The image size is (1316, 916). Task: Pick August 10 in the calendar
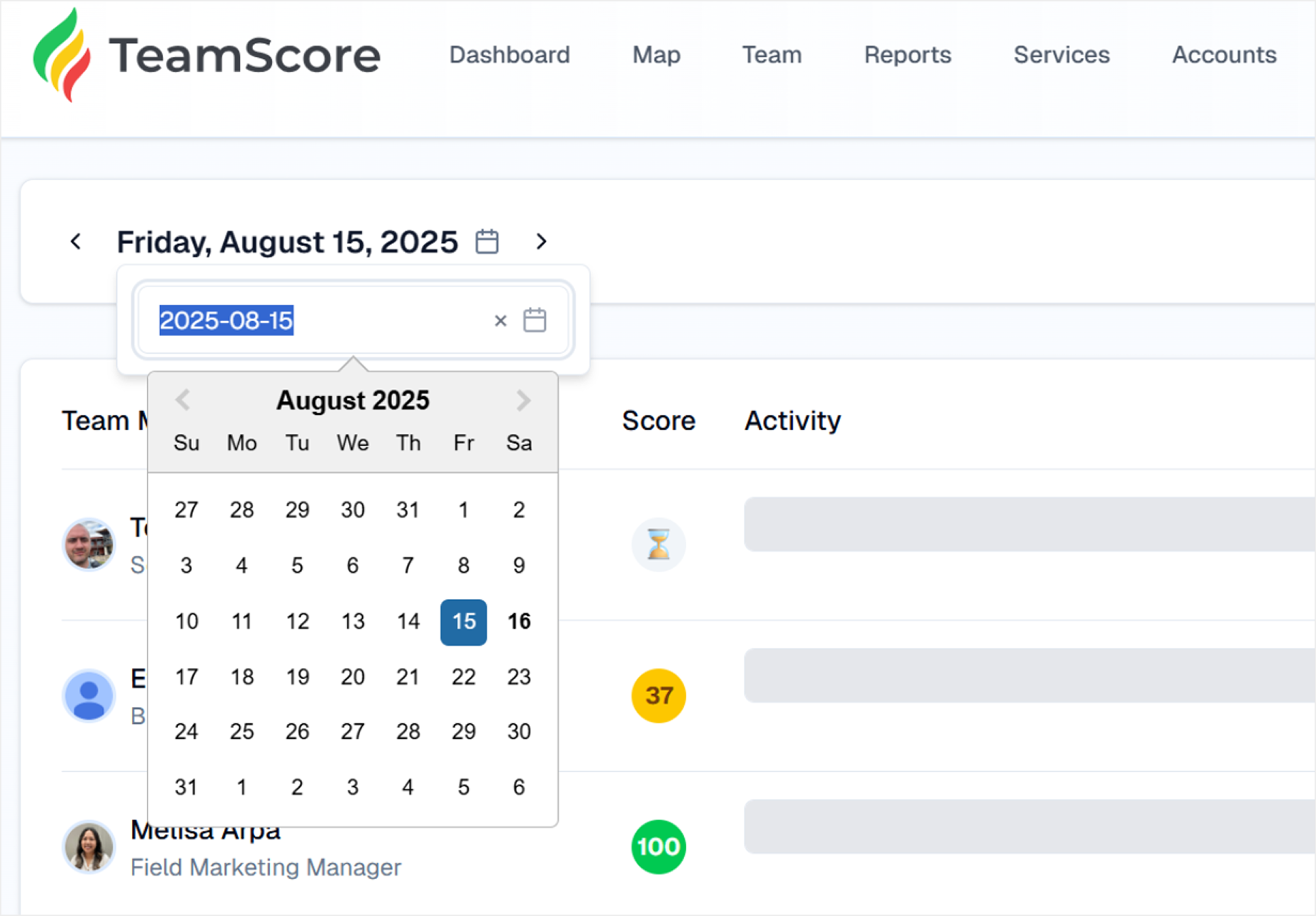[186, 622]
